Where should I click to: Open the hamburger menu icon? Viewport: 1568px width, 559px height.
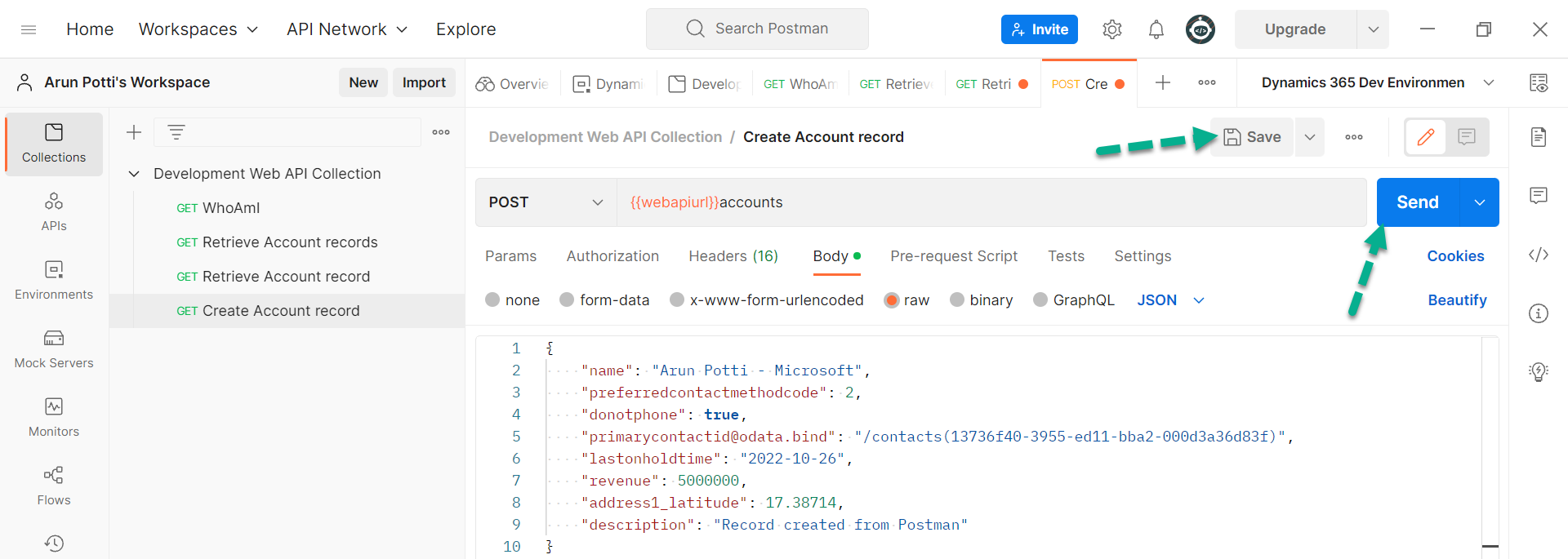[x=29, y=29]
